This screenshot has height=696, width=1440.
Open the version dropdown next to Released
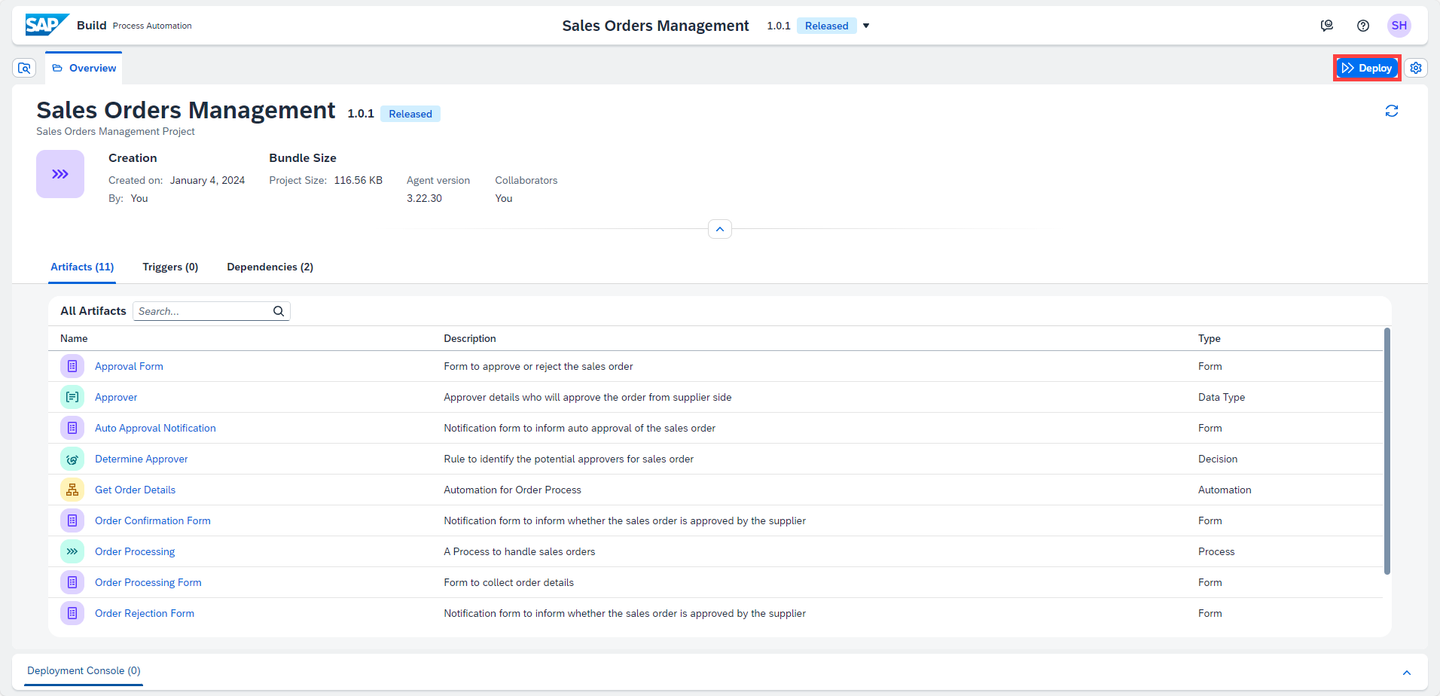click(x=866, y=26)
